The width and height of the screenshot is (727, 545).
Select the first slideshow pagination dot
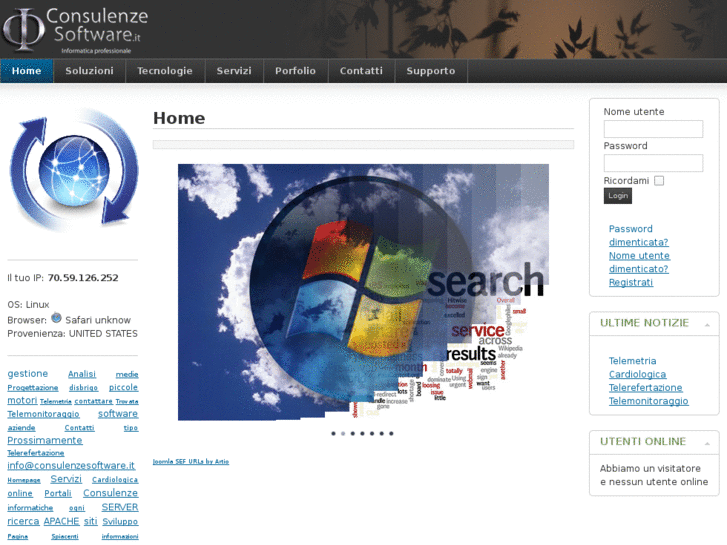pyautogui.click(x=333, y=433)
